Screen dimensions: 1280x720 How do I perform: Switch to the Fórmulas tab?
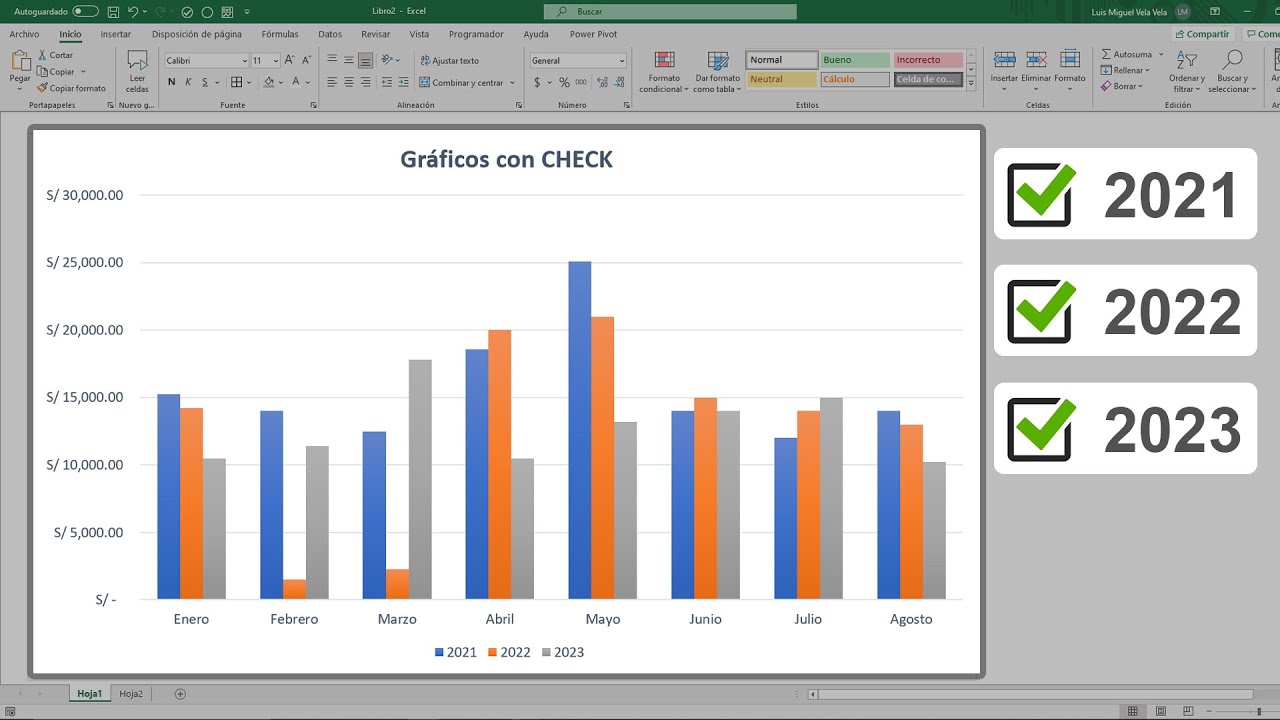pyautogui.click(x=280, y=34)
